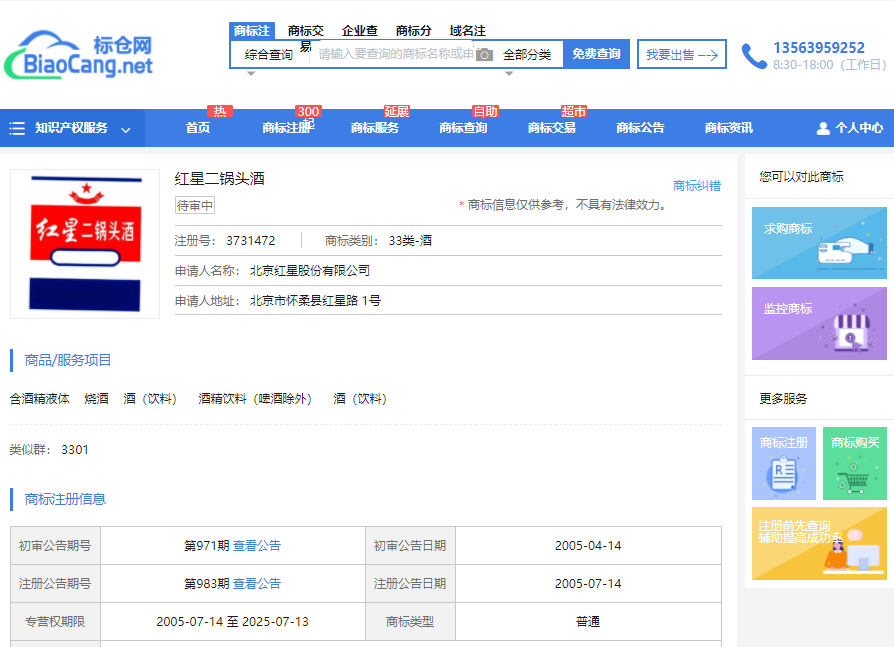
Task: Open 商标服务 in the navigation bar
Action: click(x=375, y=128)
